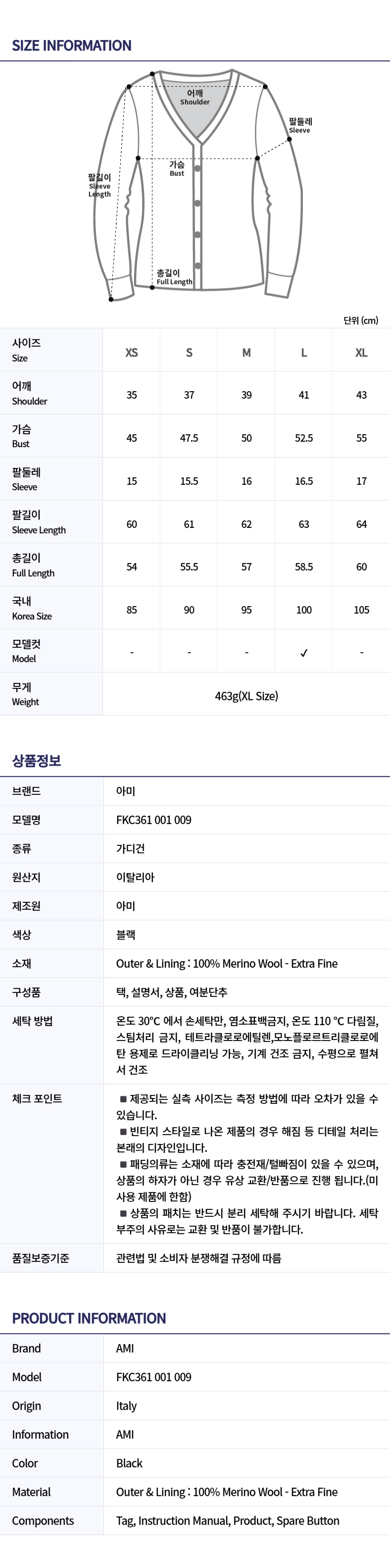The width and height of the screenshot is (390, 1568).
Task: Click the Bust label on the cardigan diagram
Action: (x=177, y=168)
